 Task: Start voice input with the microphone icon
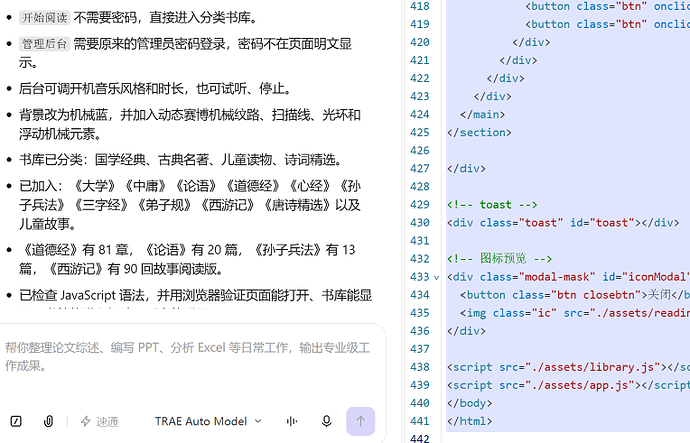[x=327, y=421]
